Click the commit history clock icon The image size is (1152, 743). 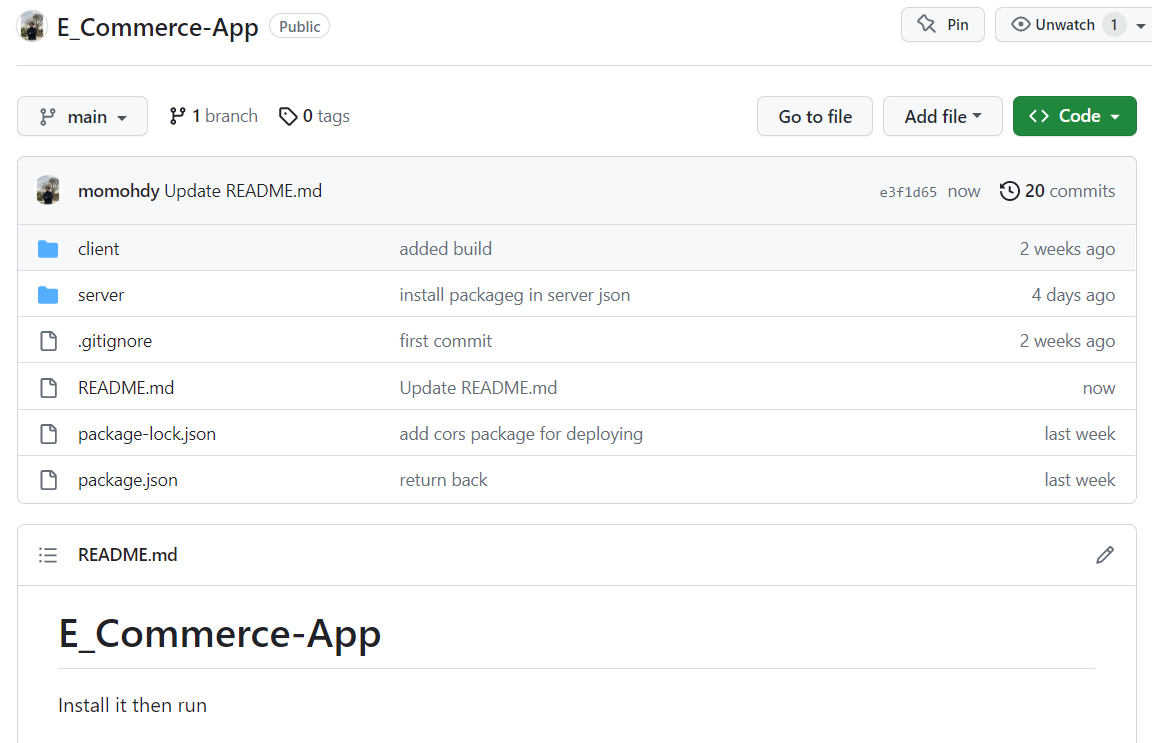pos(1009,191)
